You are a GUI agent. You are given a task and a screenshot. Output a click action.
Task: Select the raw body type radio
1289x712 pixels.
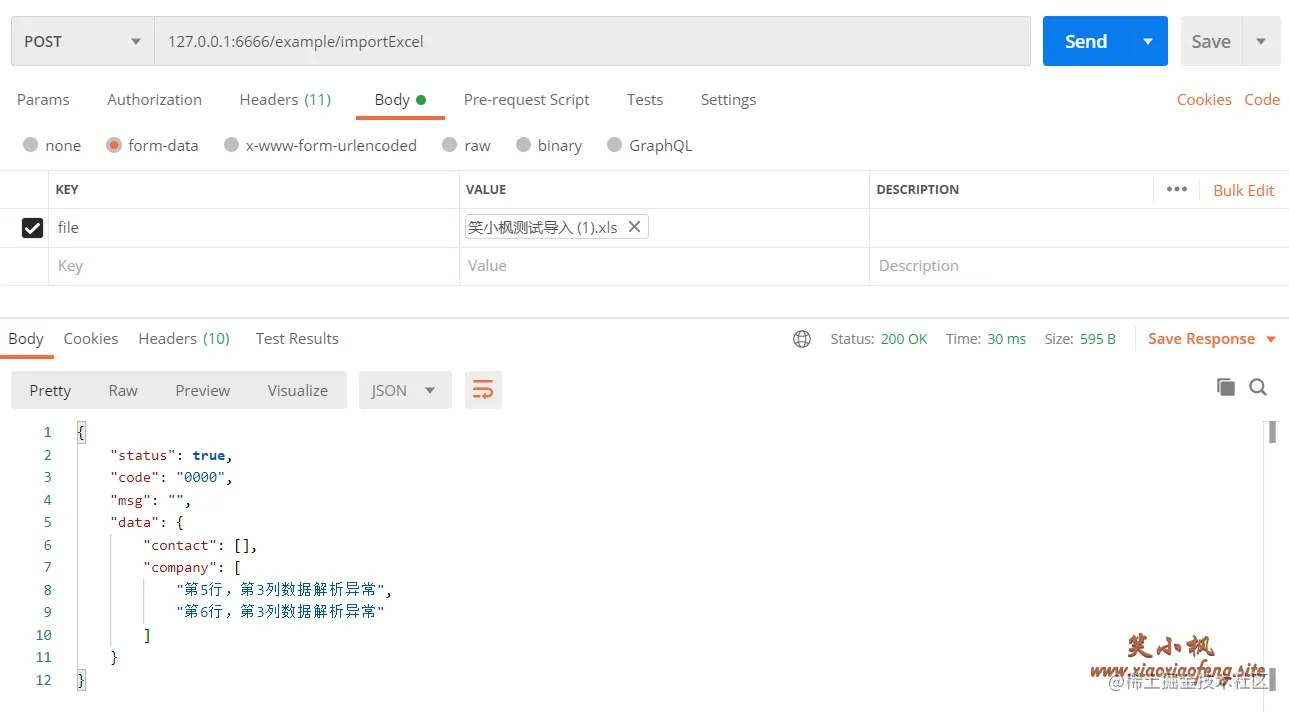(450, 145)
